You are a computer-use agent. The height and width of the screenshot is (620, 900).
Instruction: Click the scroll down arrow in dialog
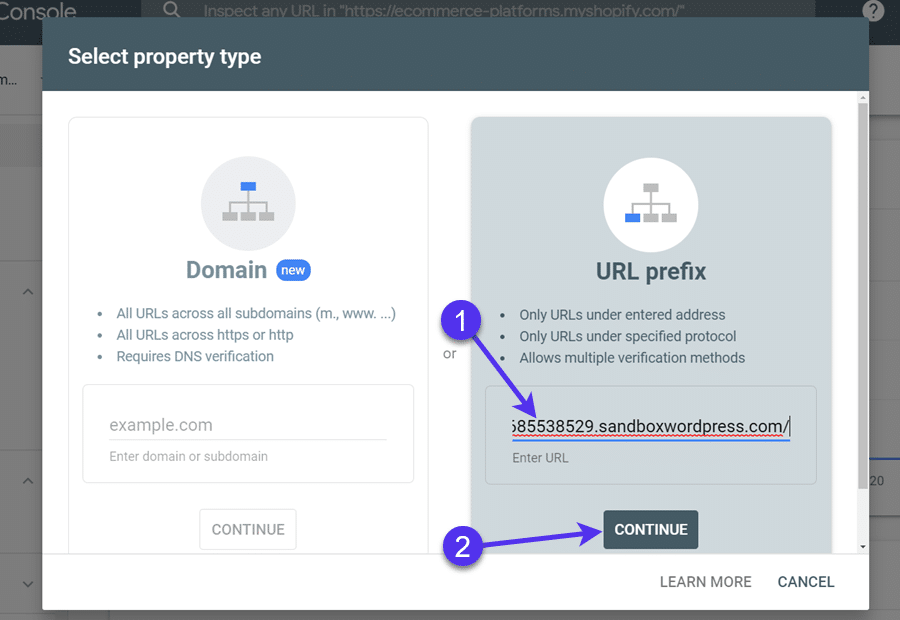pos(863,547)
